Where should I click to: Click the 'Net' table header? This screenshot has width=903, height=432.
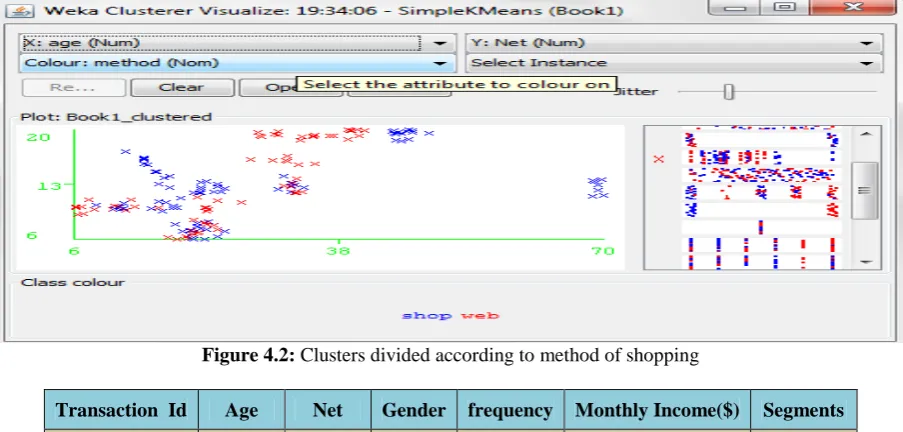[x=328, y=410]
